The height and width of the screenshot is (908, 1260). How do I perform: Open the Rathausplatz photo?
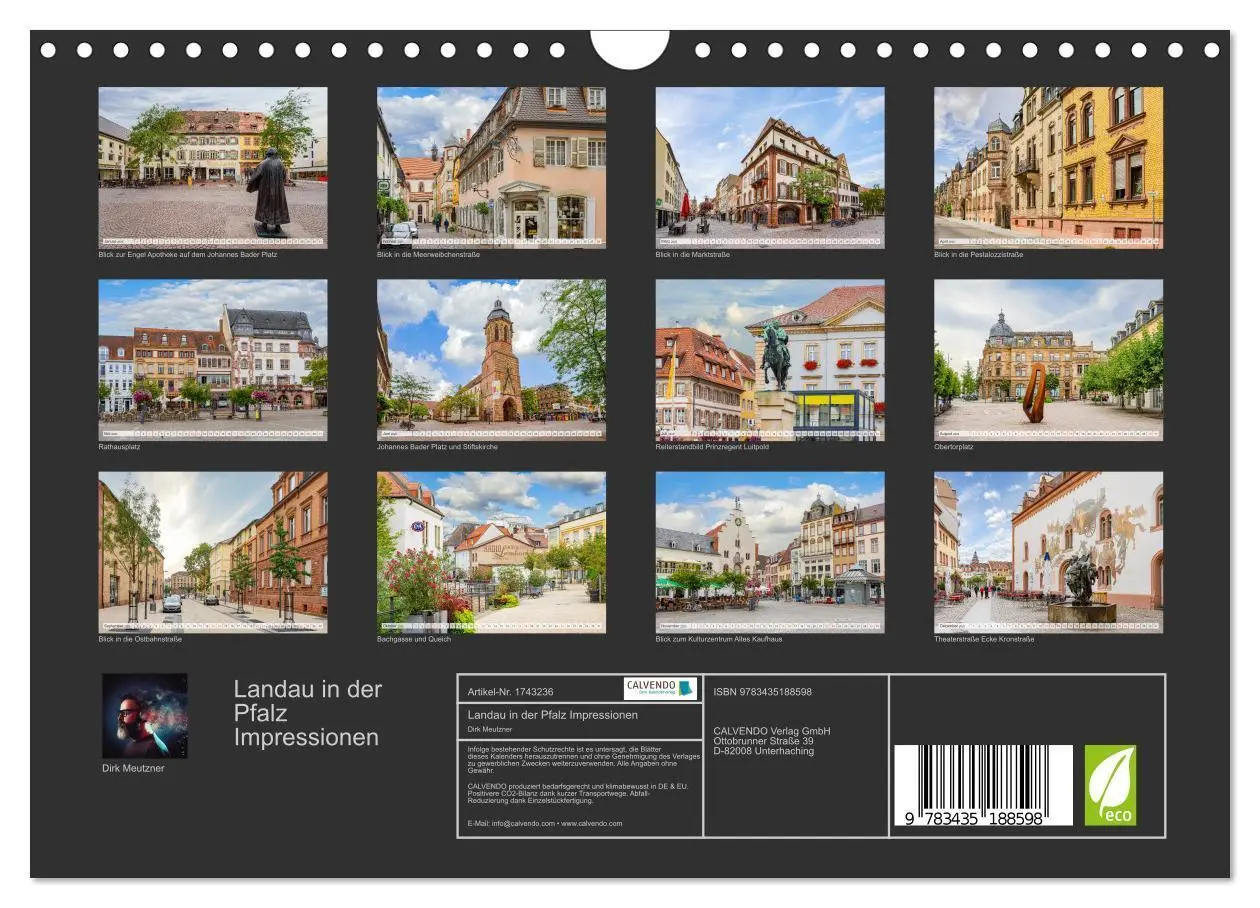(213, 360)
